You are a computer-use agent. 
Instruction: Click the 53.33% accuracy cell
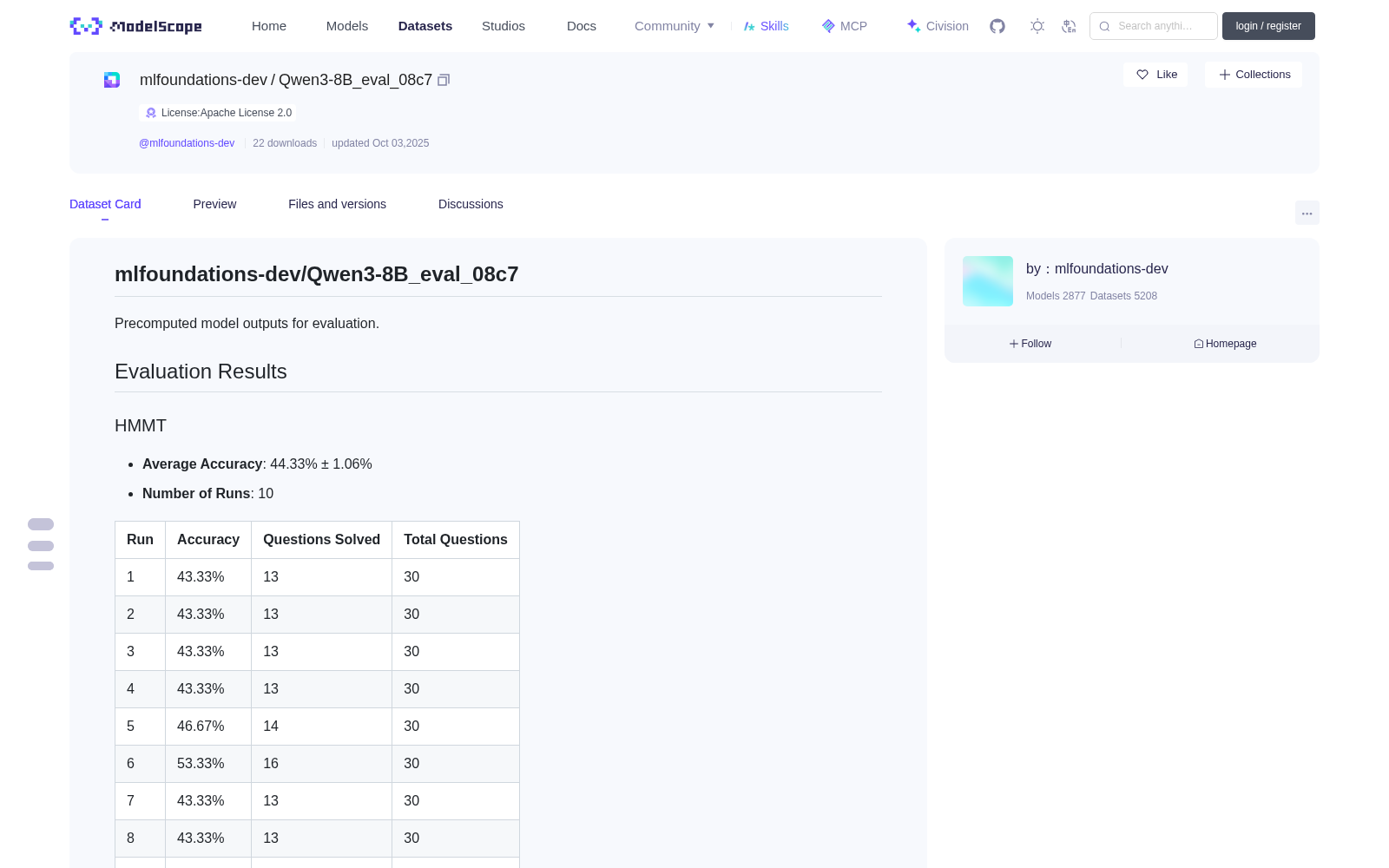click(x=208, y=764)
